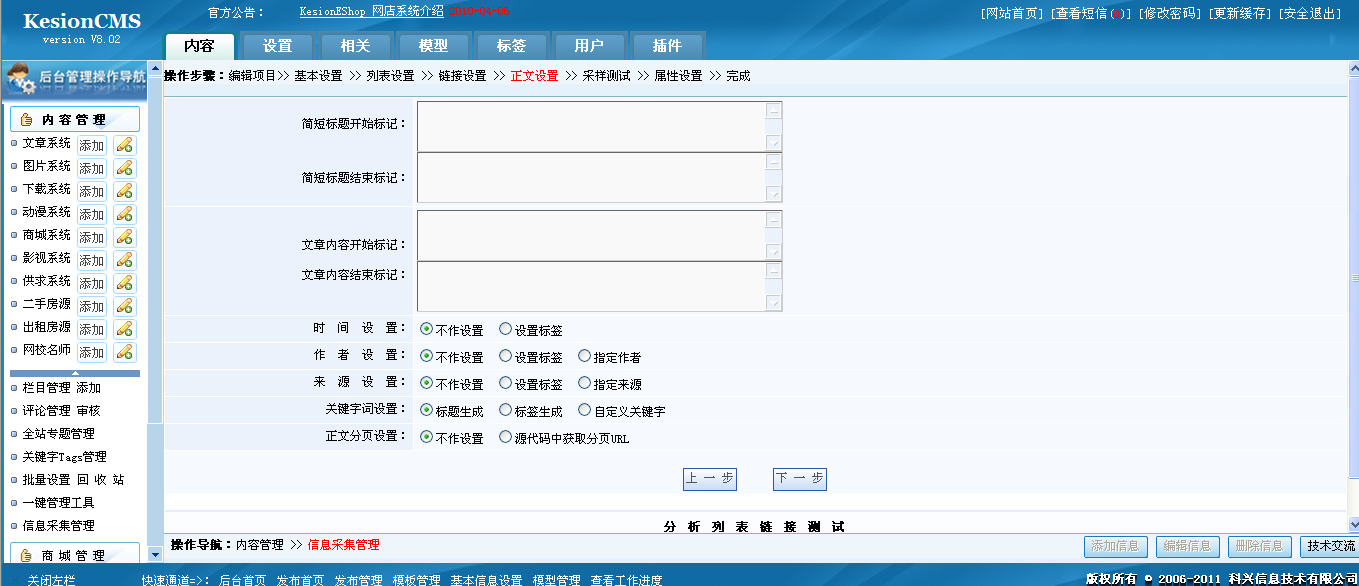Click 回收站 in sidebar
Viewport: 1359px width, 586px height.
[x=100, y=479]
